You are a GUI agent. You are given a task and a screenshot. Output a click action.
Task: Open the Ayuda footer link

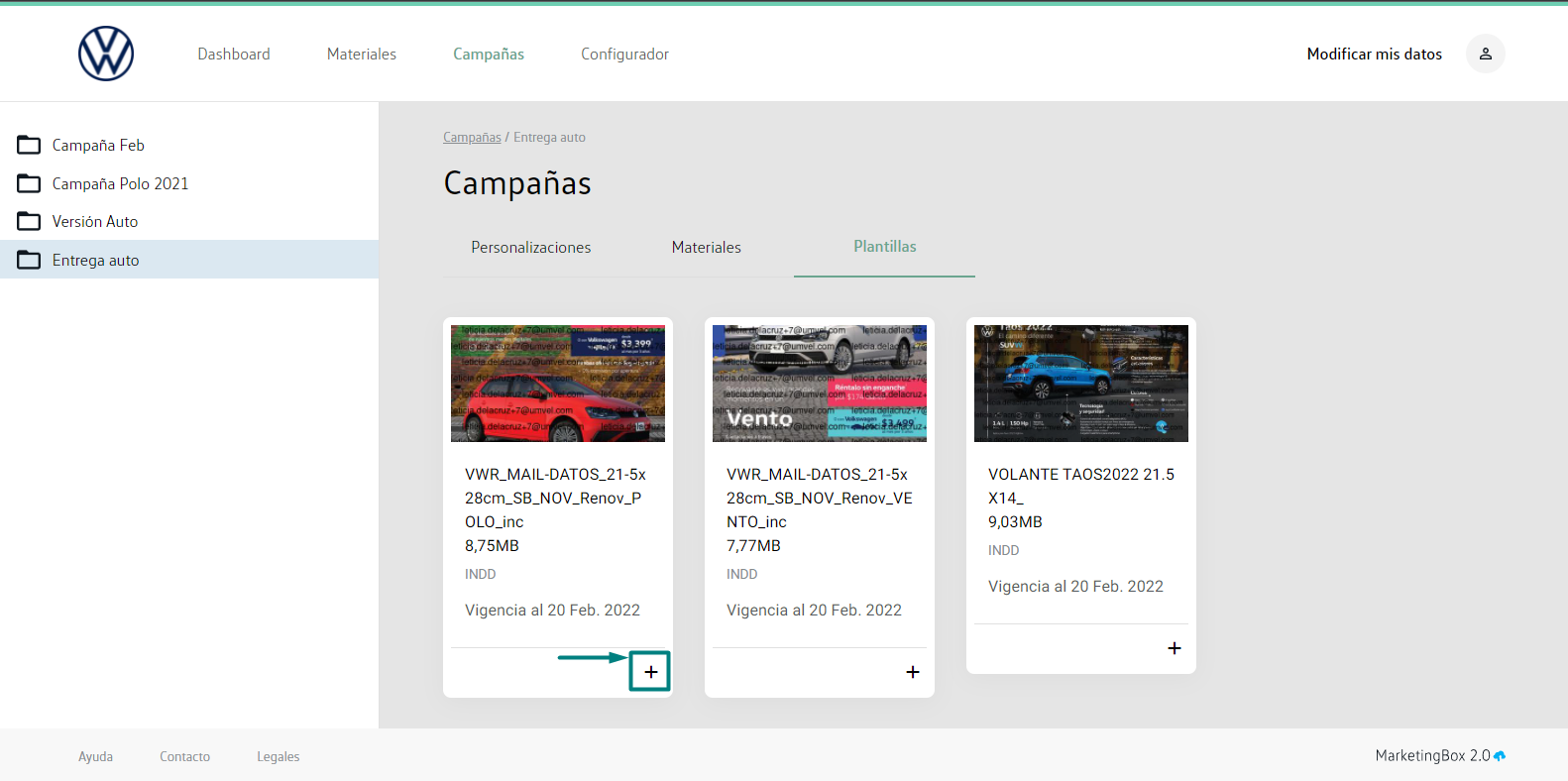[95, 756]
